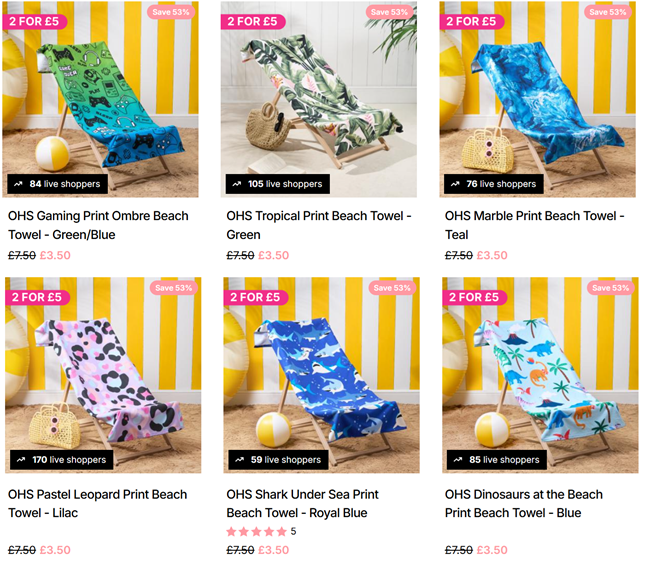Click the Save 53% badge on Pastel Leopard towel

pos(174,288)
